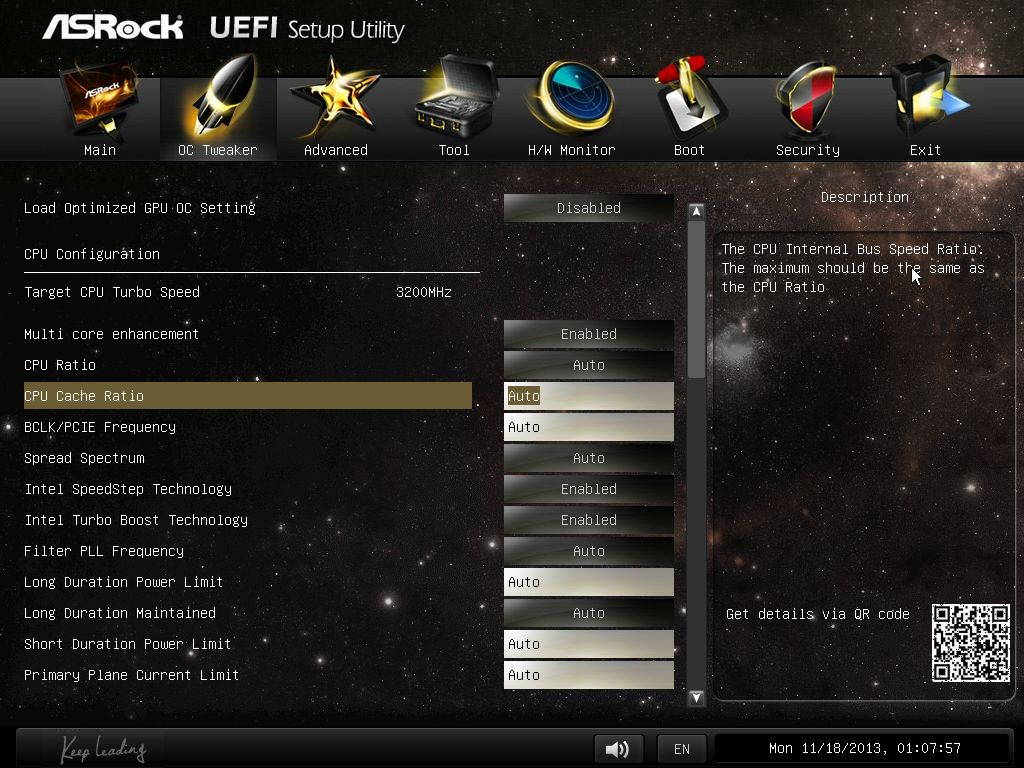This screenshot has height=768, width=1024.
Task: Click the date and time display
Action: coord(865,748)
